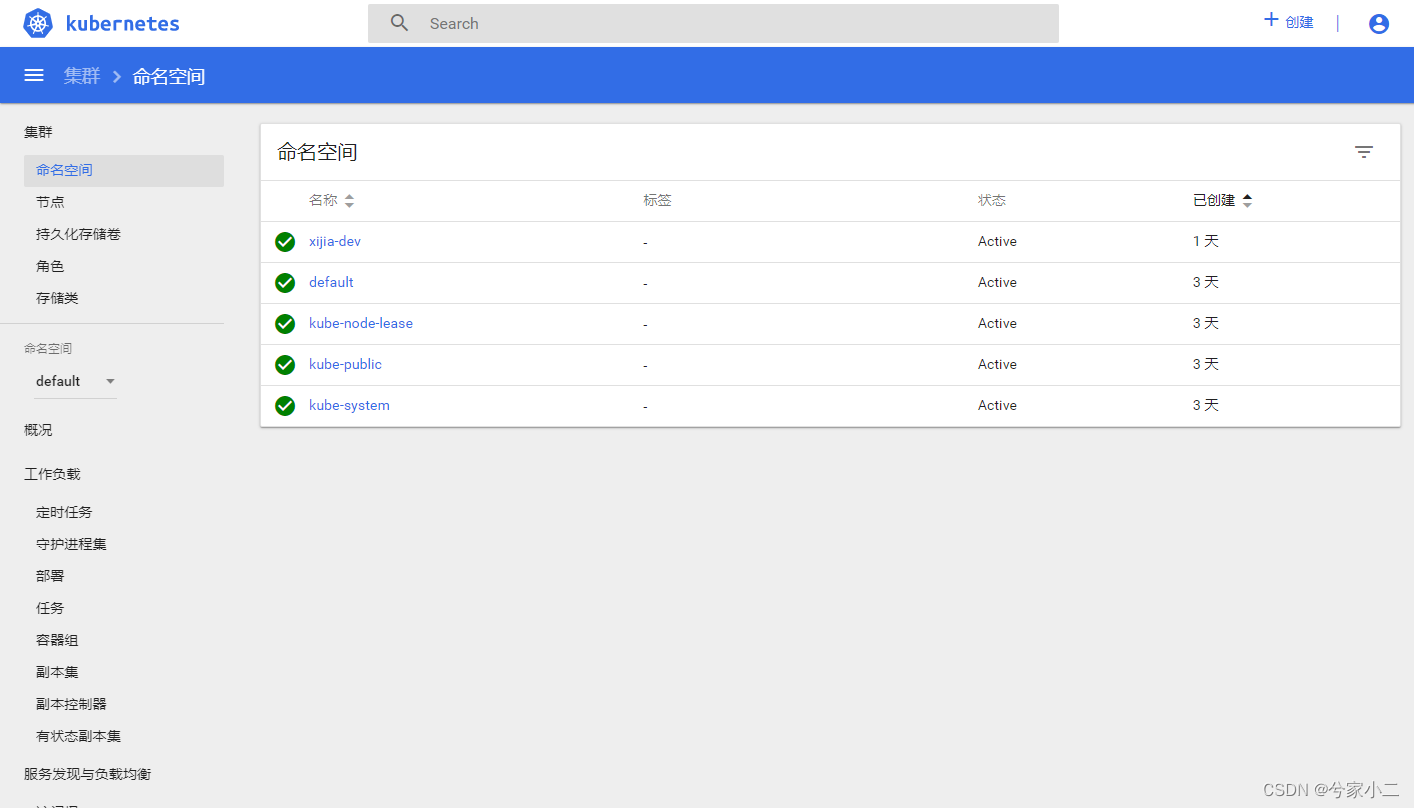The image size is (1414, 808).
Task: Open the user account icon
Action: point(1378,23)
